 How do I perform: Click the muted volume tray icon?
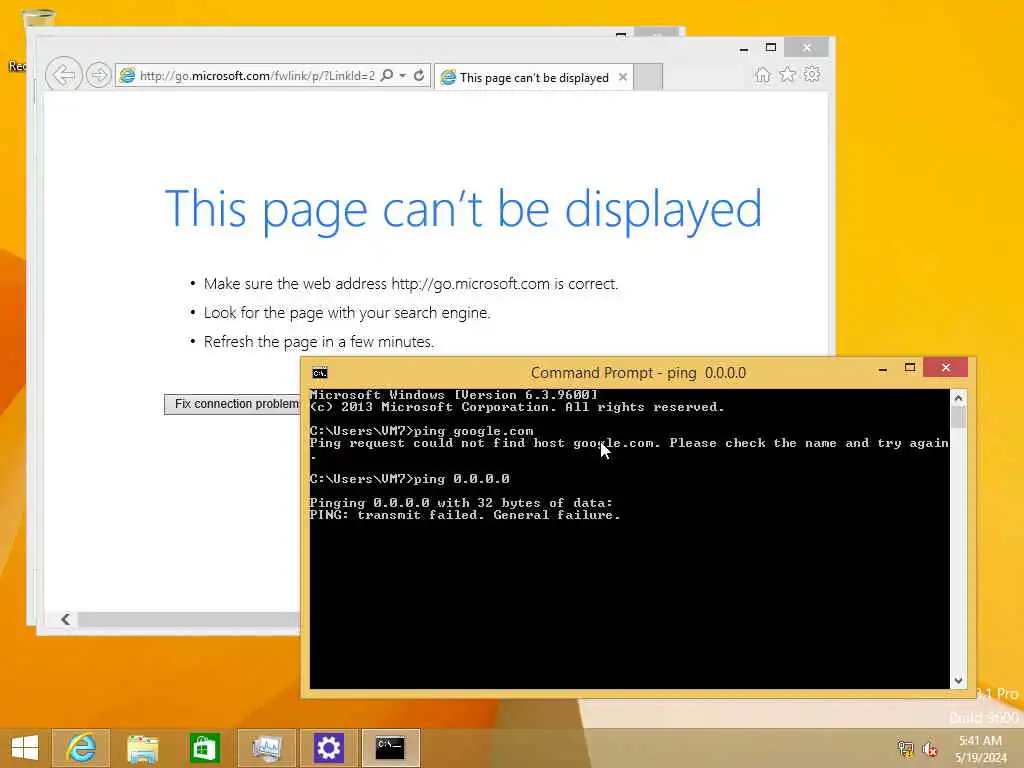(x=929, y=749)
